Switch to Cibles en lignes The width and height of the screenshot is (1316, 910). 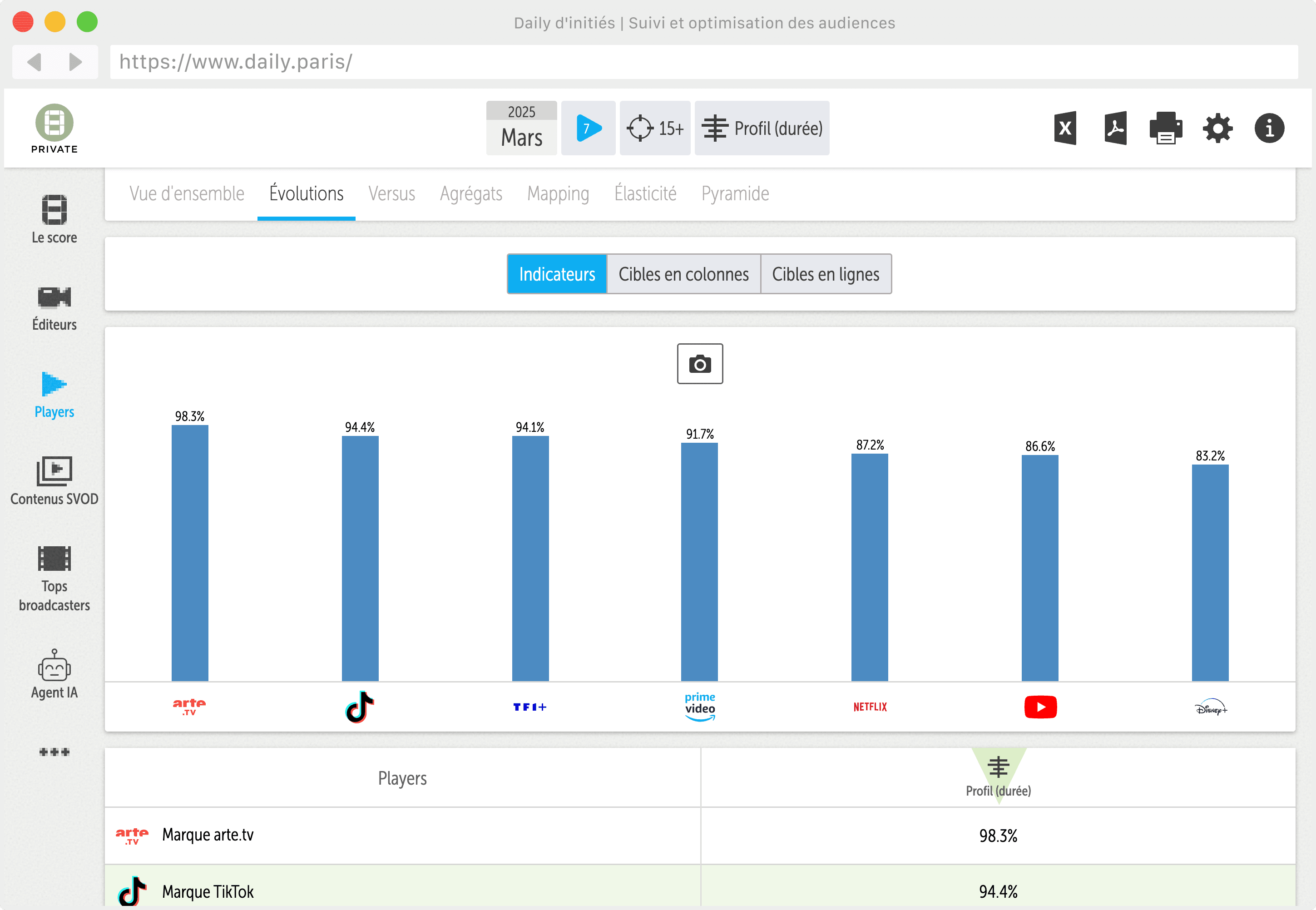tap(825, 274)
